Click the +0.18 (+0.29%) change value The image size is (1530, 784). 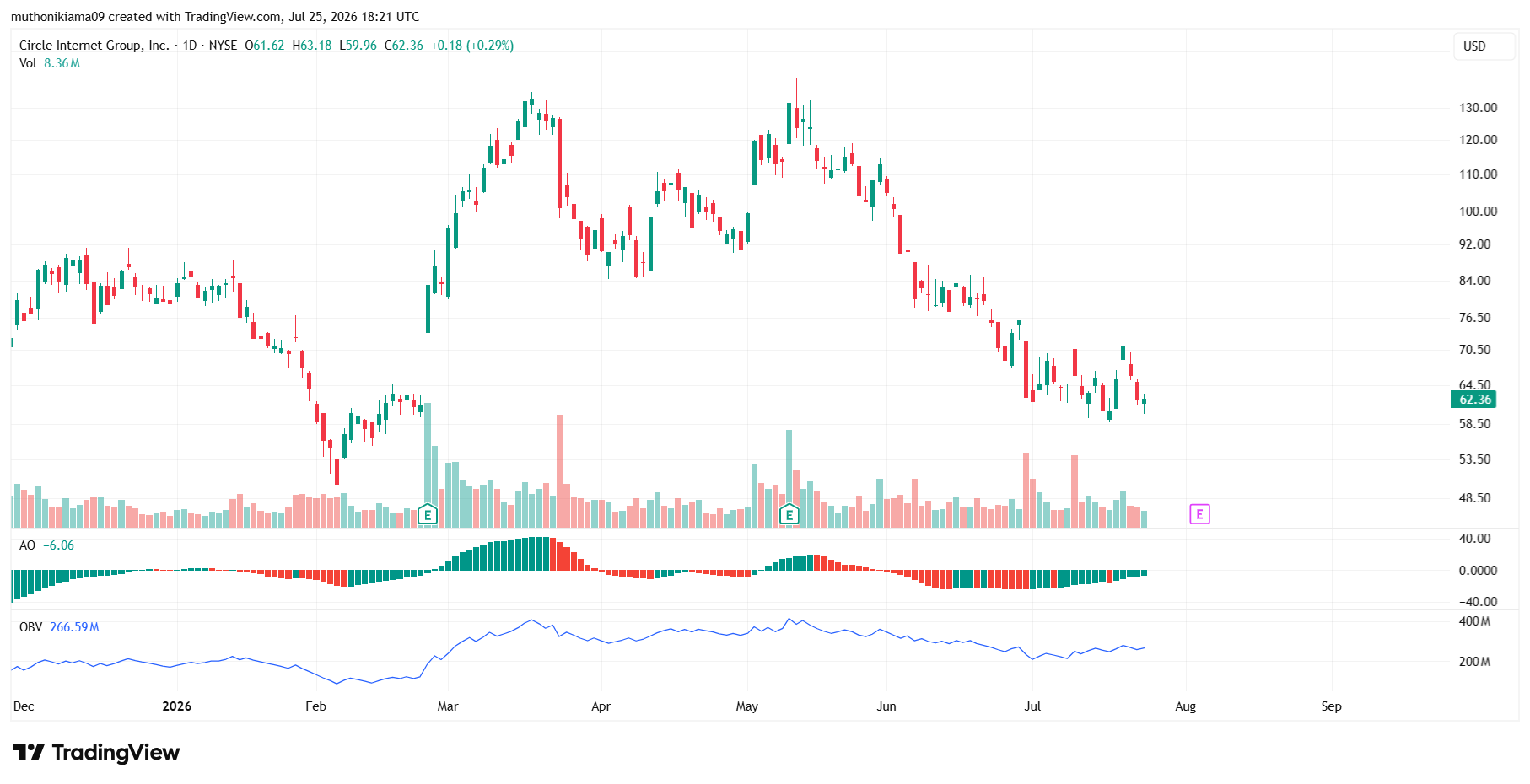coord(472,46)
